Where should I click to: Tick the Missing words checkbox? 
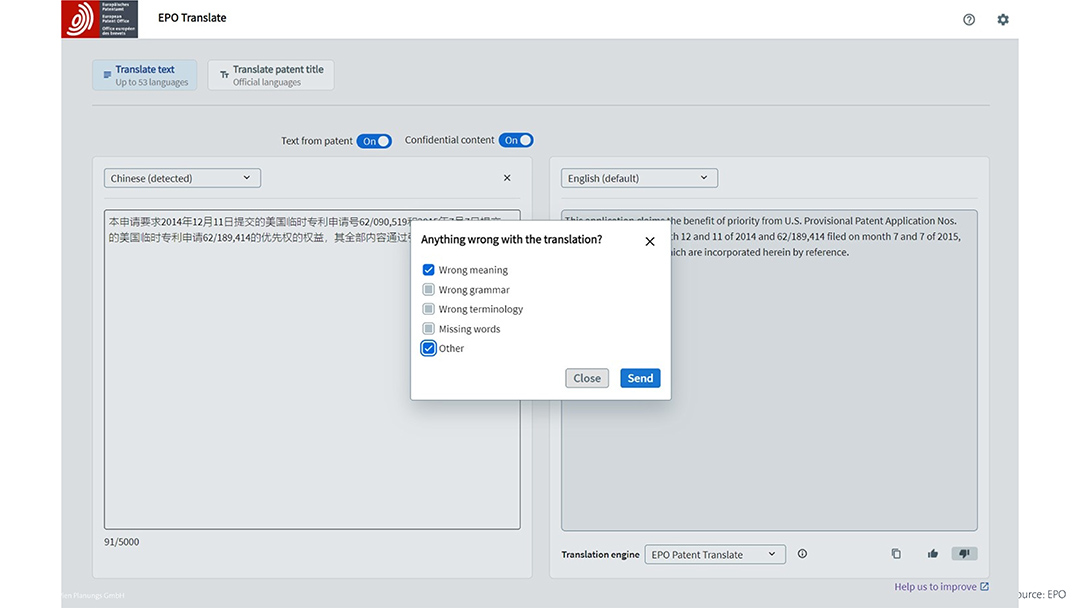[429, 329]
